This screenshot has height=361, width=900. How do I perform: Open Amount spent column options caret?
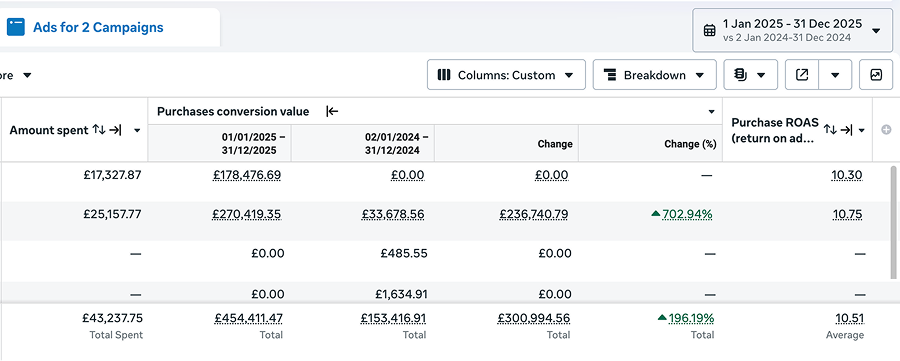point(137,130)
